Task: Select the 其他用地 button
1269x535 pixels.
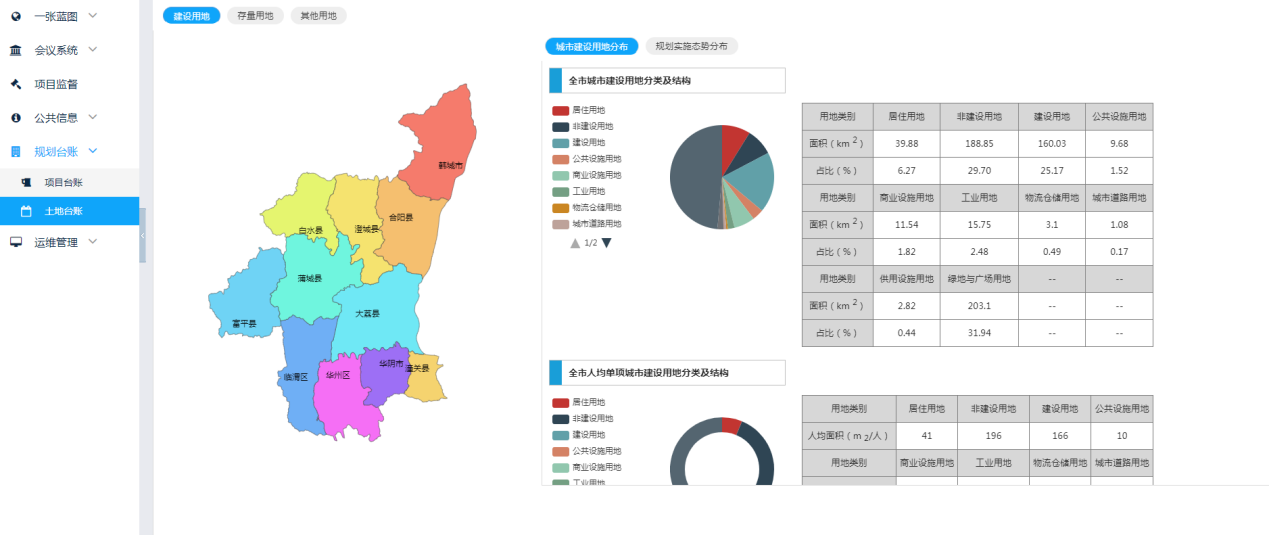Action: pyautogui.click(x=318, y=16)
